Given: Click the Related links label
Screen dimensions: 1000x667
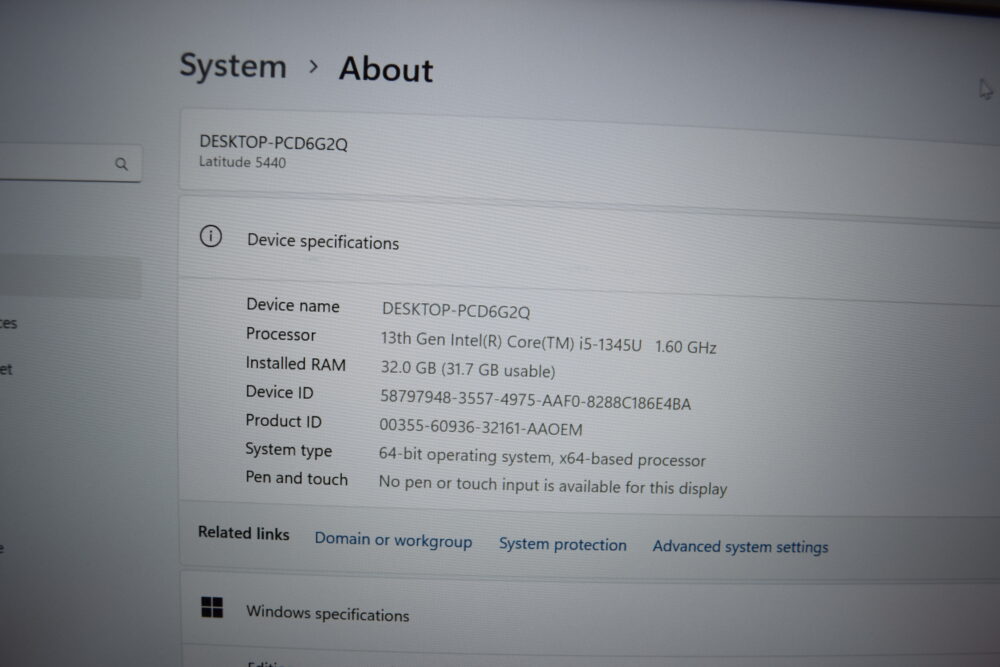Looking at the screenshot, I should tap(244, 532).
